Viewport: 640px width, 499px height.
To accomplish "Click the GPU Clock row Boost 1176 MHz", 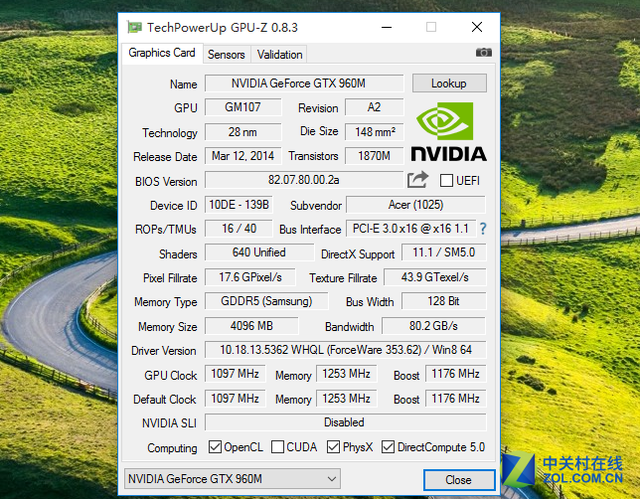I will click(456, 374).
